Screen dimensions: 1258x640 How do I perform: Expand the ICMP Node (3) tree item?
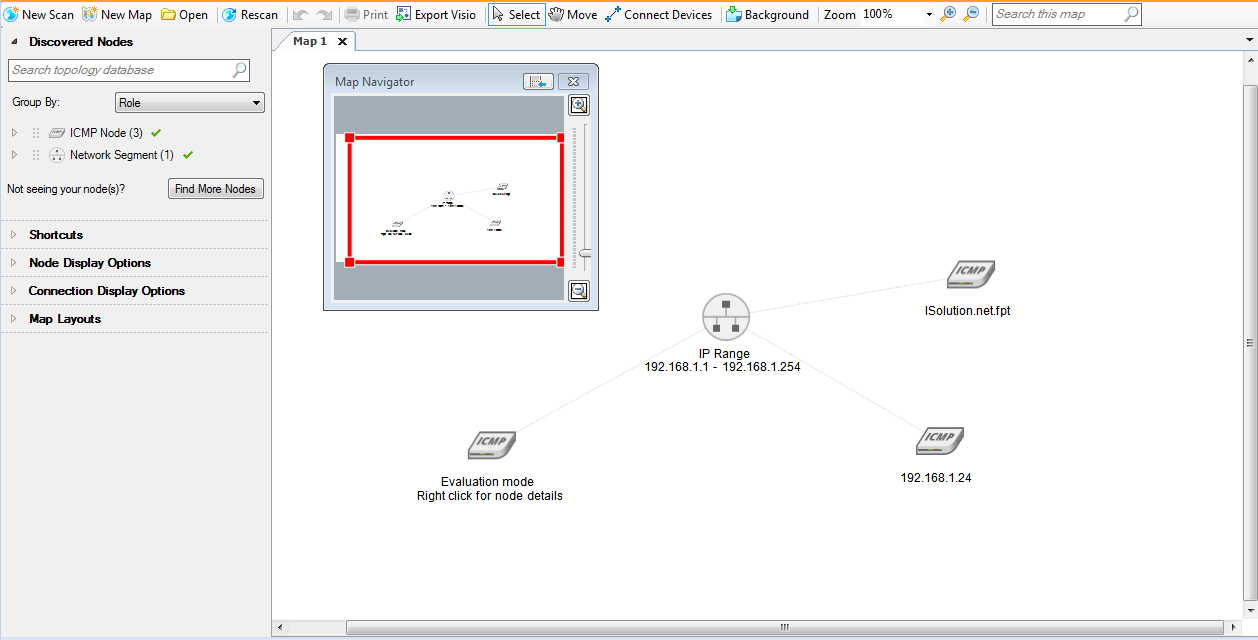pyautogui.click(x=14, y=132)
